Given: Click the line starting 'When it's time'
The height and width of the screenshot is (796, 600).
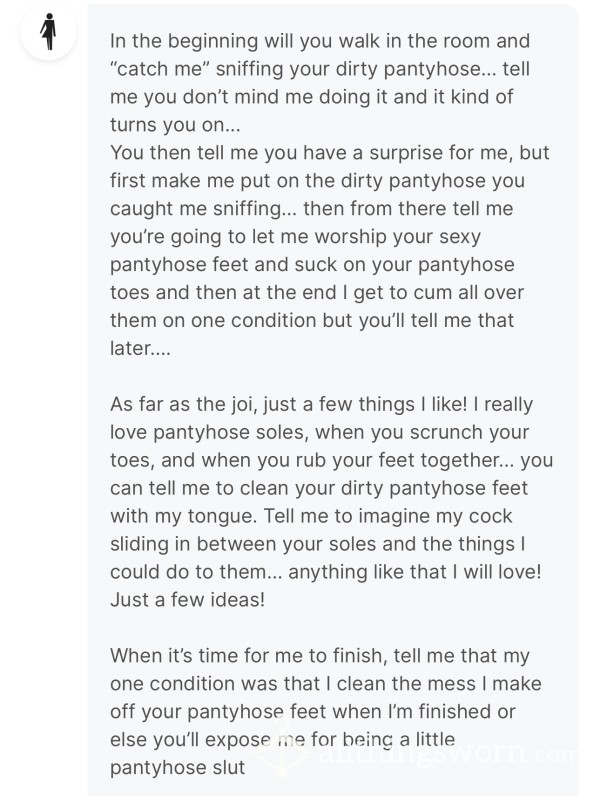Looking at the screenshot, I should (320, 656).
